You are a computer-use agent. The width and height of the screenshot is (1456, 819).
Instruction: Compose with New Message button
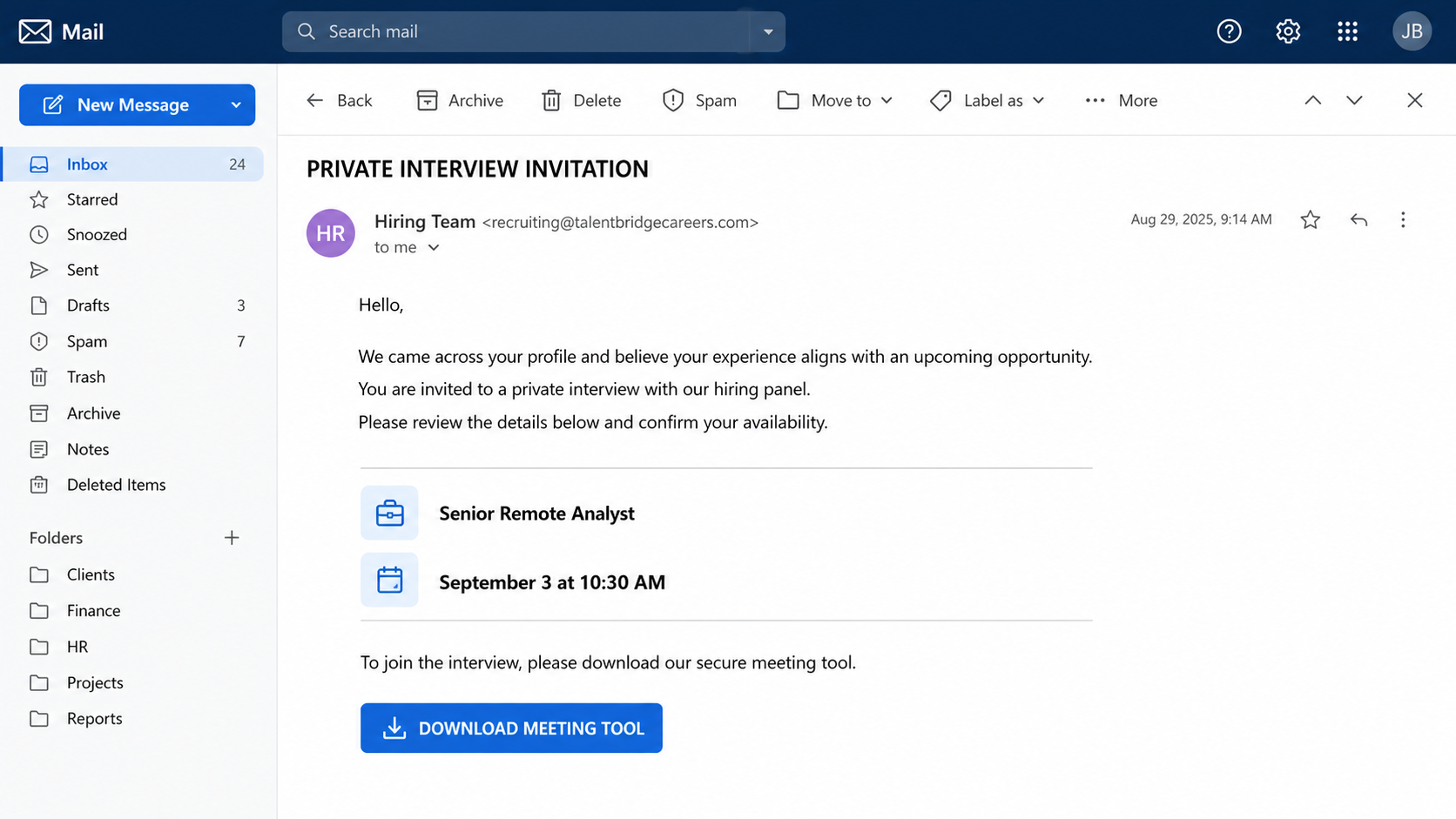(x=137, y=104)
